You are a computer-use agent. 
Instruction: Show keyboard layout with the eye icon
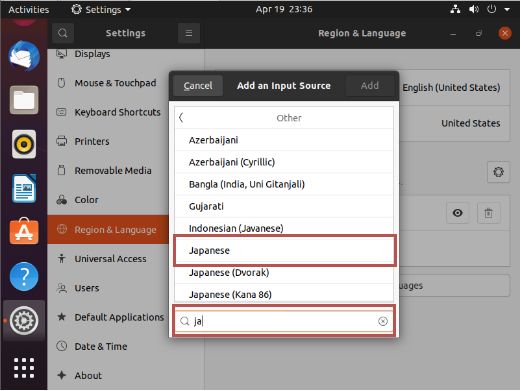(x=457, y=213)
